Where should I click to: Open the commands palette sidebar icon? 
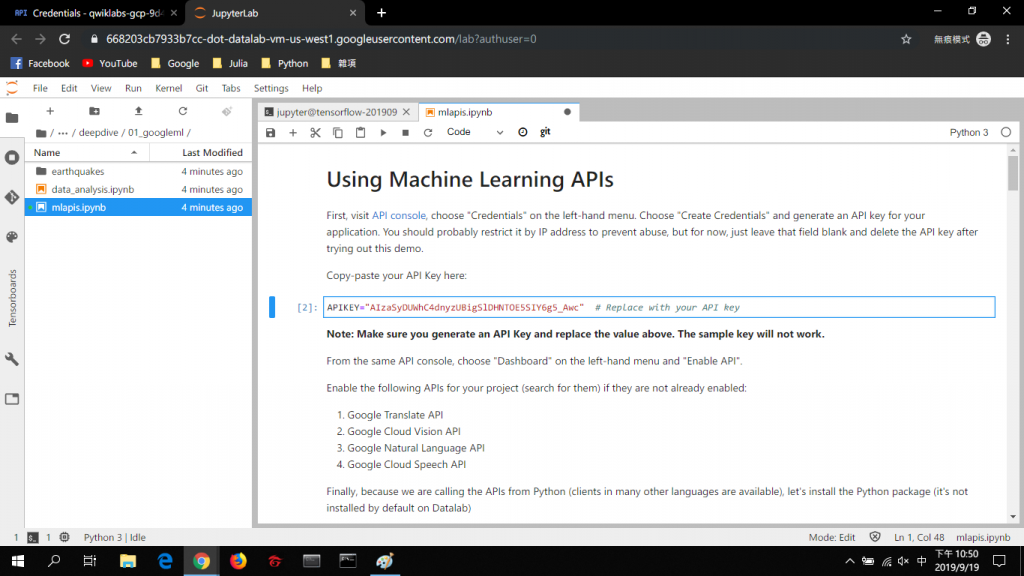[12, 237]
